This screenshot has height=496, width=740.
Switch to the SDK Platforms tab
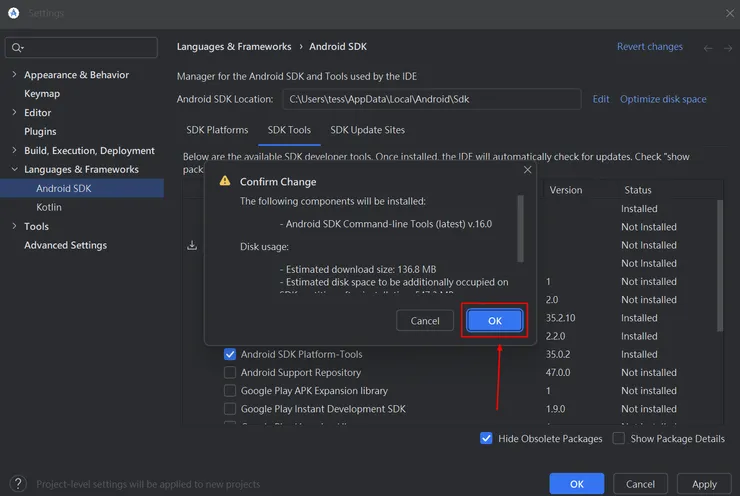[217, 130]
